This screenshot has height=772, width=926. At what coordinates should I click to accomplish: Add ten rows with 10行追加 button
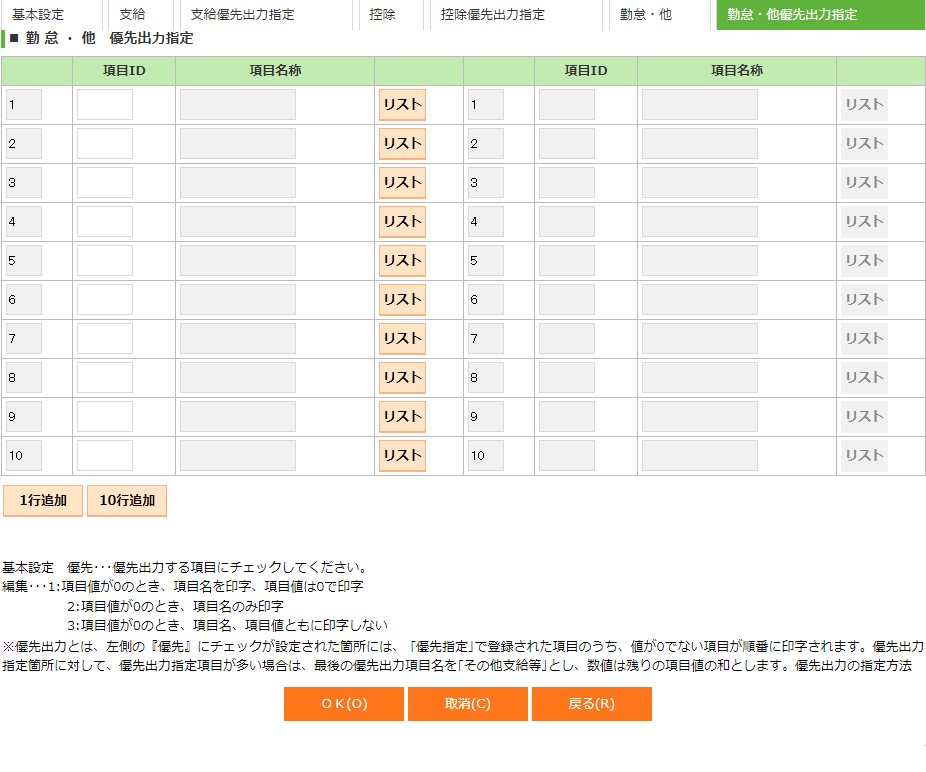pos(127,501)
